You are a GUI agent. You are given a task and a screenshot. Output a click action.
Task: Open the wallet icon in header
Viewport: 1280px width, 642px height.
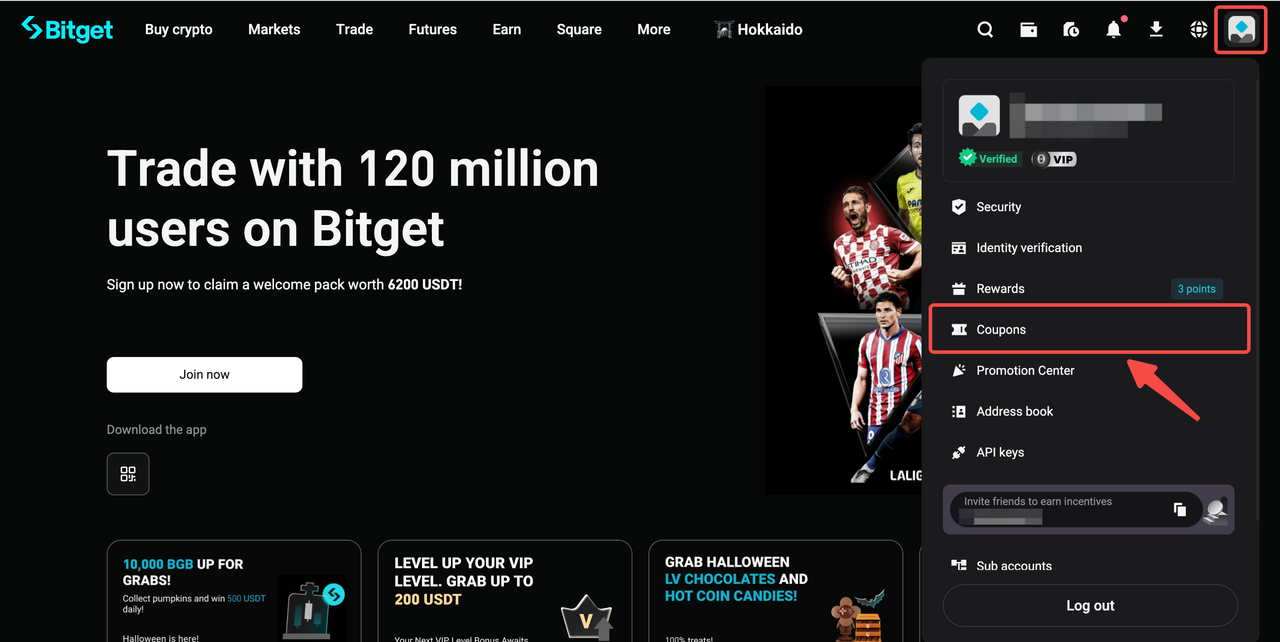coord(1028,30)
